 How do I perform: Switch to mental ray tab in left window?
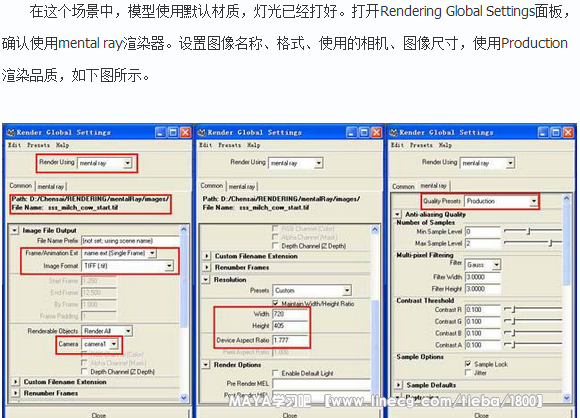[x=51, y=186]
